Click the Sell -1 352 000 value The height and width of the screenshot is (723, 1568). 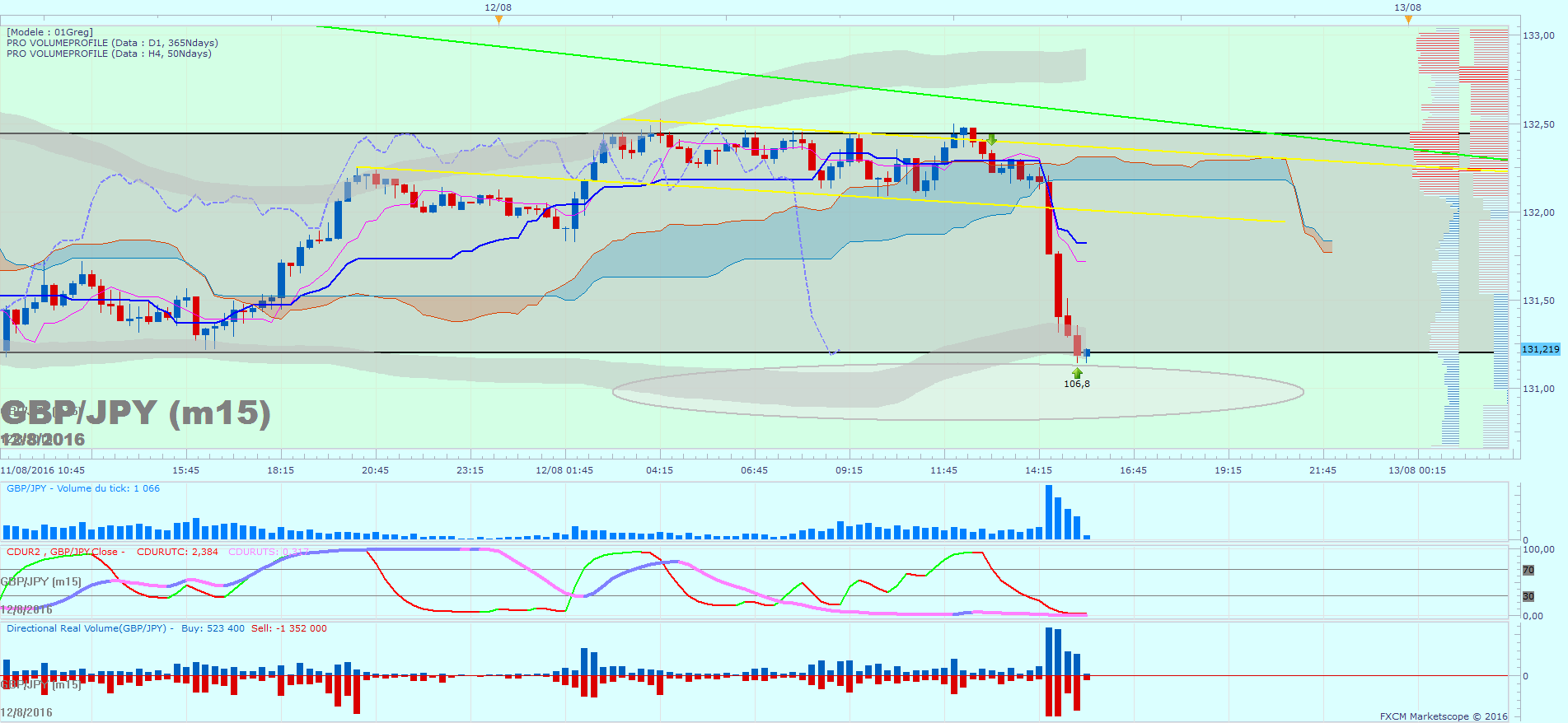(x=289, y=628)
